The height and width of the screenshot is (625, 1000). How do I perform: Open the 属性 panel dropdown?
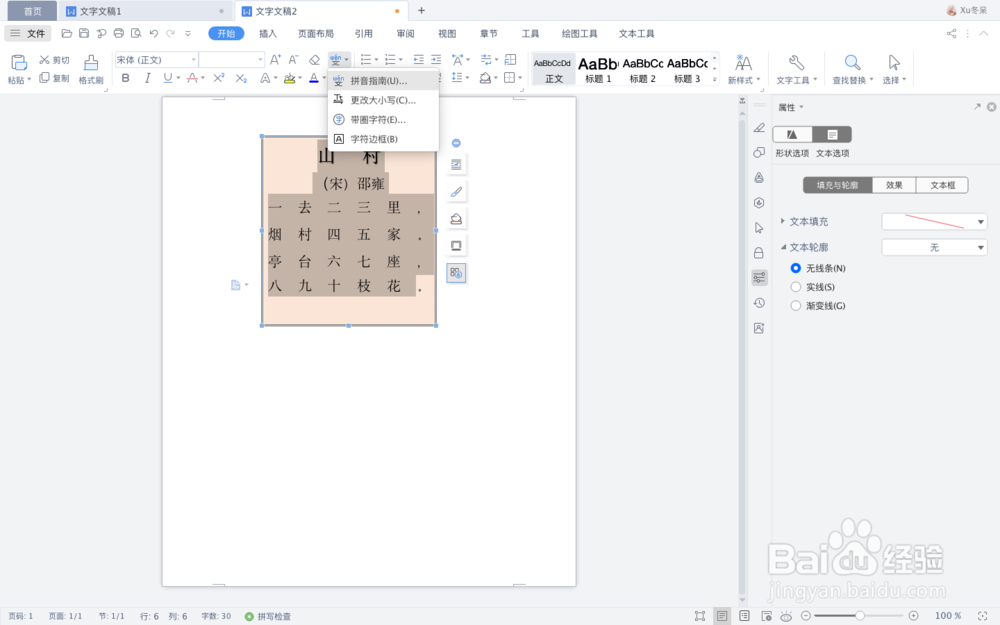point(801,107)
